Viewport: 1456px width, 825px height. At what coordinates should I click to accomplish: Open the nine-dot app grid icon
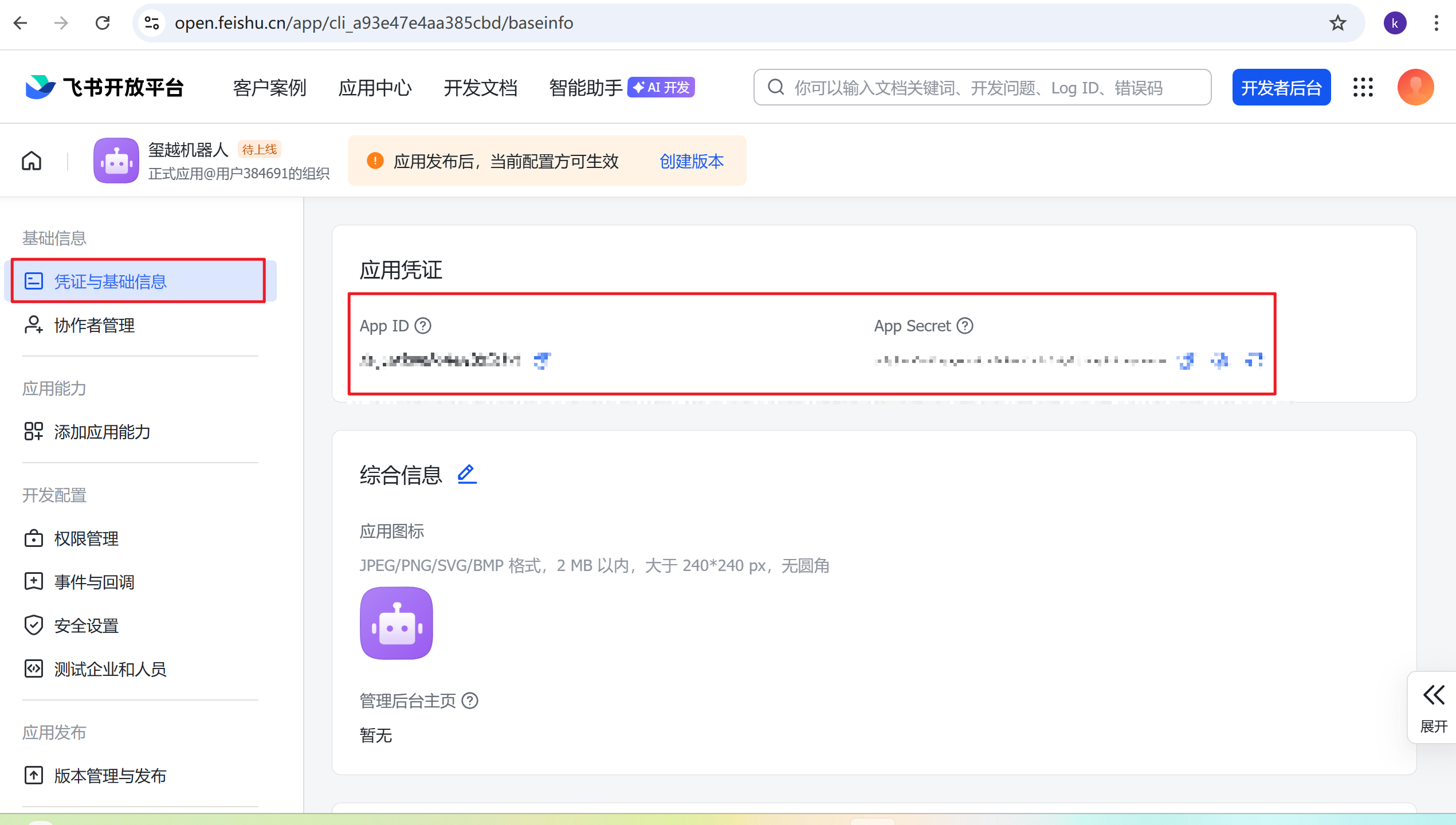click(x=1363, y=87)
